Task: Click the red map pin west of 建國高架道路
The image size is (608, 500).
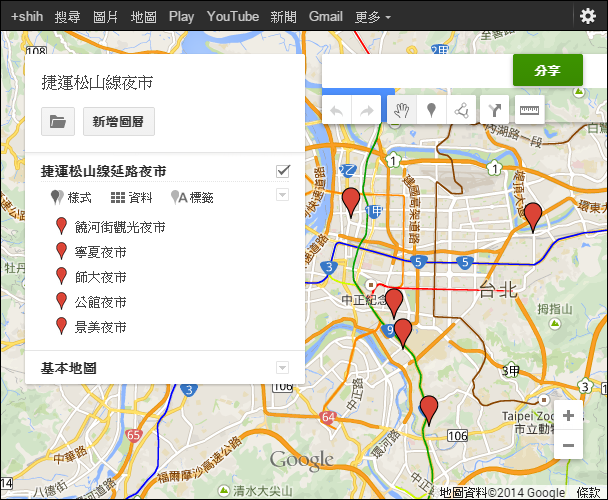Action: click(x=351, y=203)
